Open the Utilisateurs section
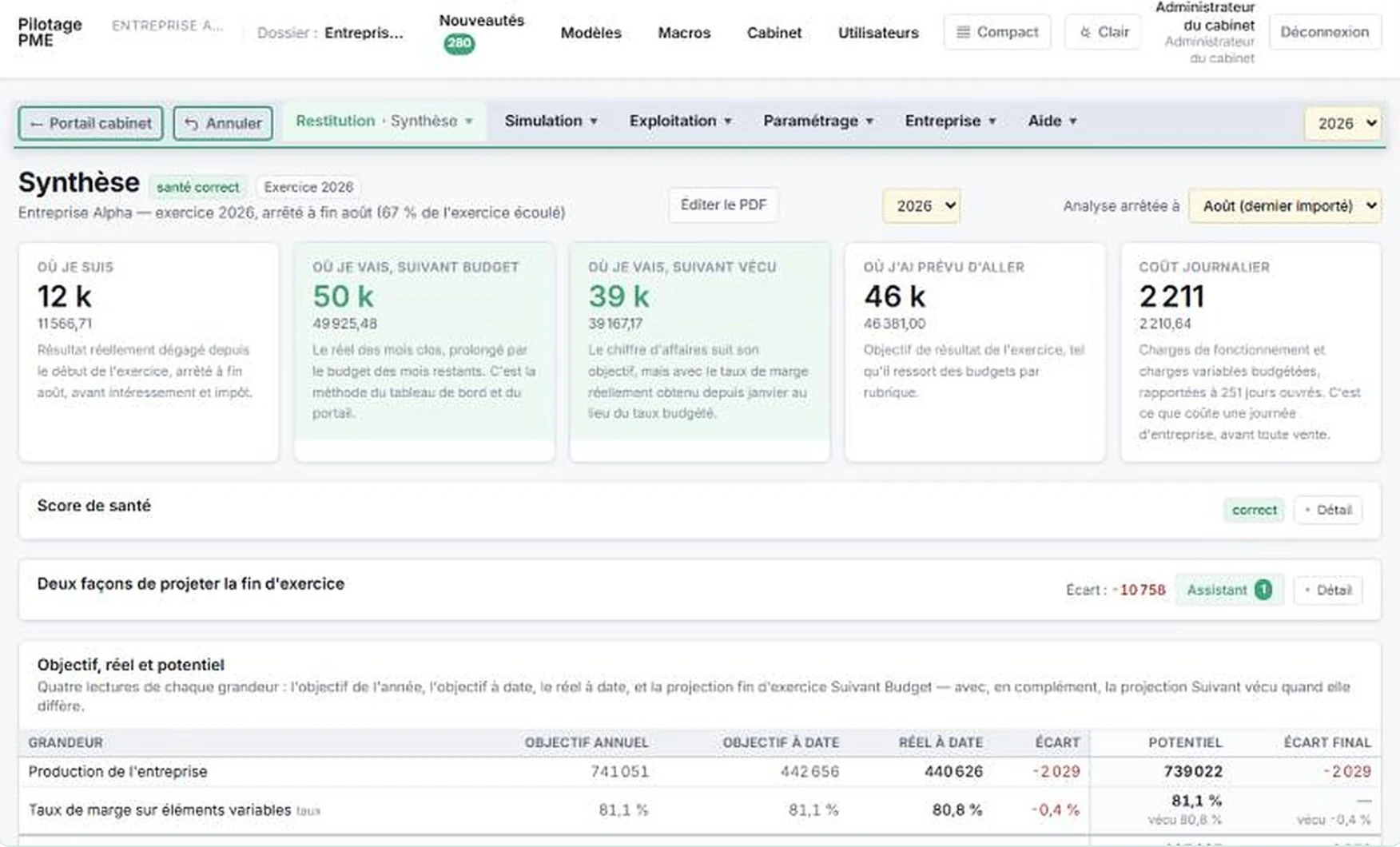This screenshot has height=847, width=1400. tap(878, 33)
